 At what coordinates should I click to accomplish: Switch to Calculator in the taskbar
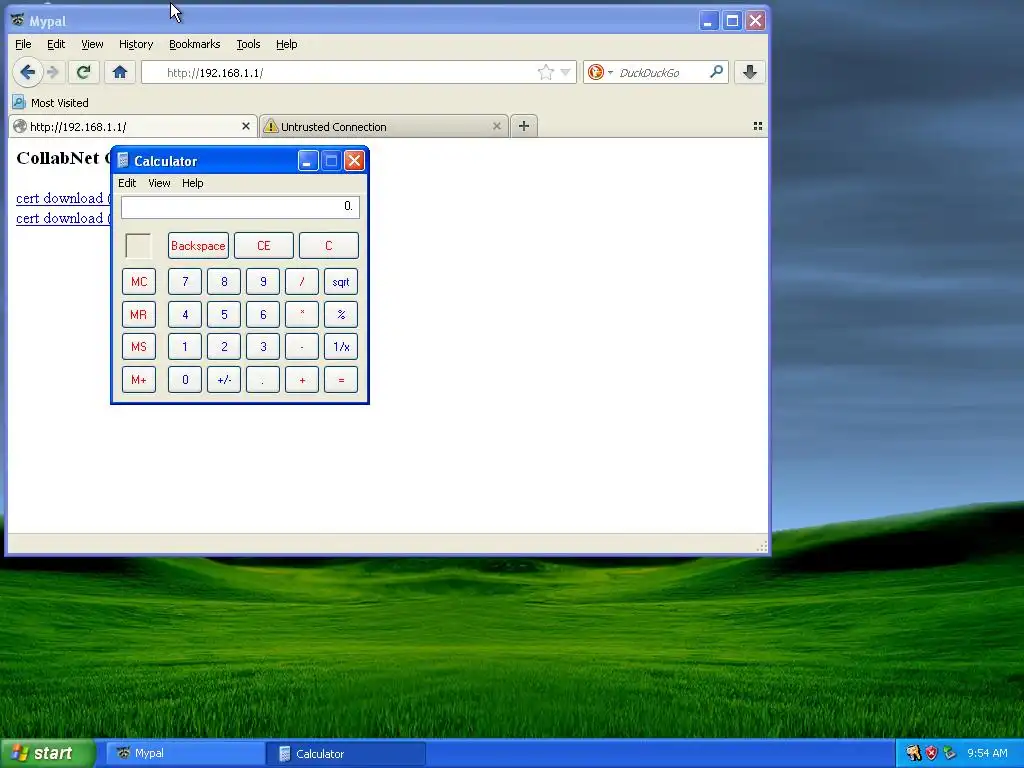[x=346, y=754]
